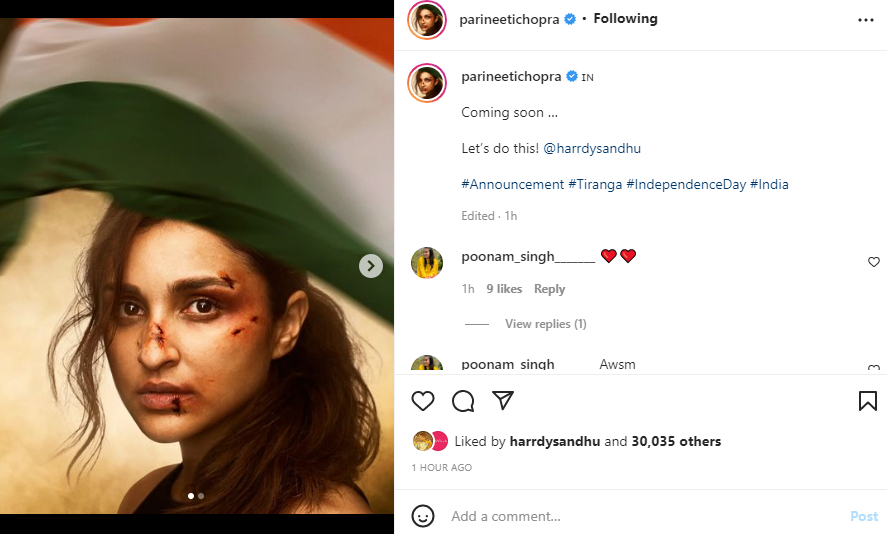Like poonam_singh's heart emoji comment
The height and width of the screenshot is (534, 887).
(x=873, y=262)
